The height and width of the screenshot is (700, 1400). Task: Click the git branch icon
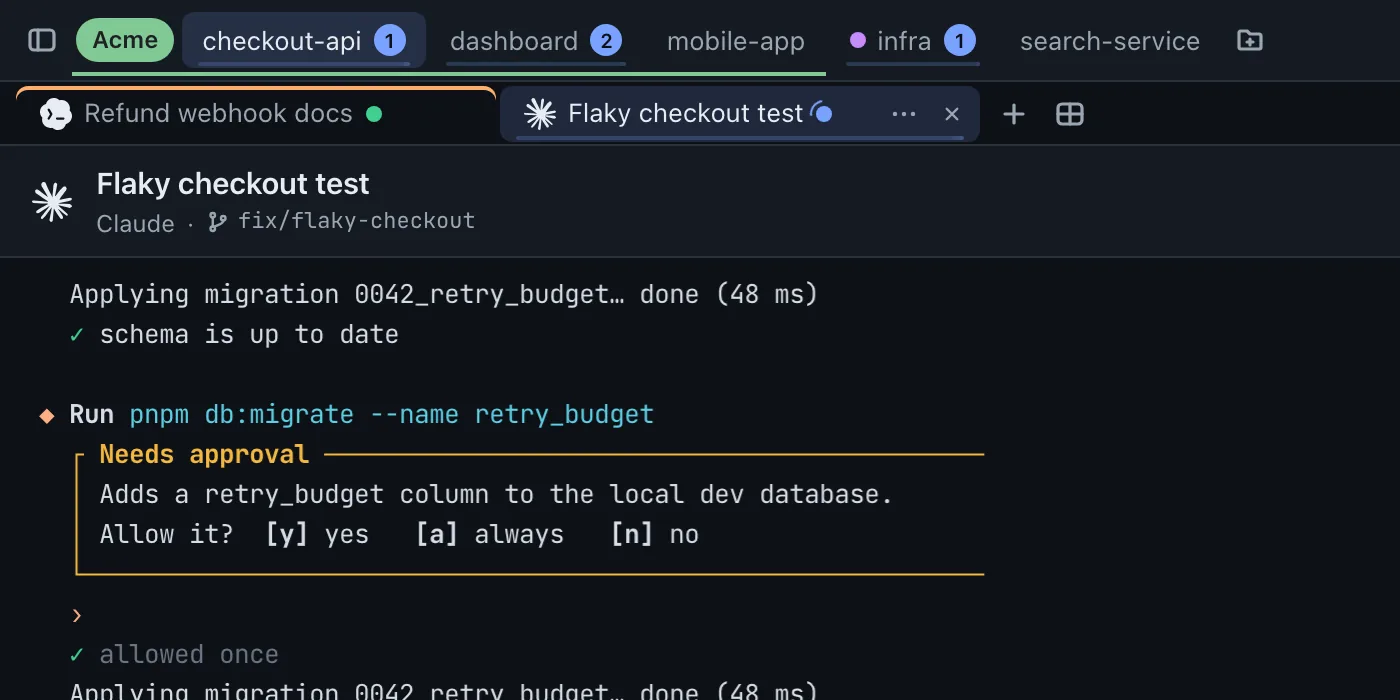(217, 222)
